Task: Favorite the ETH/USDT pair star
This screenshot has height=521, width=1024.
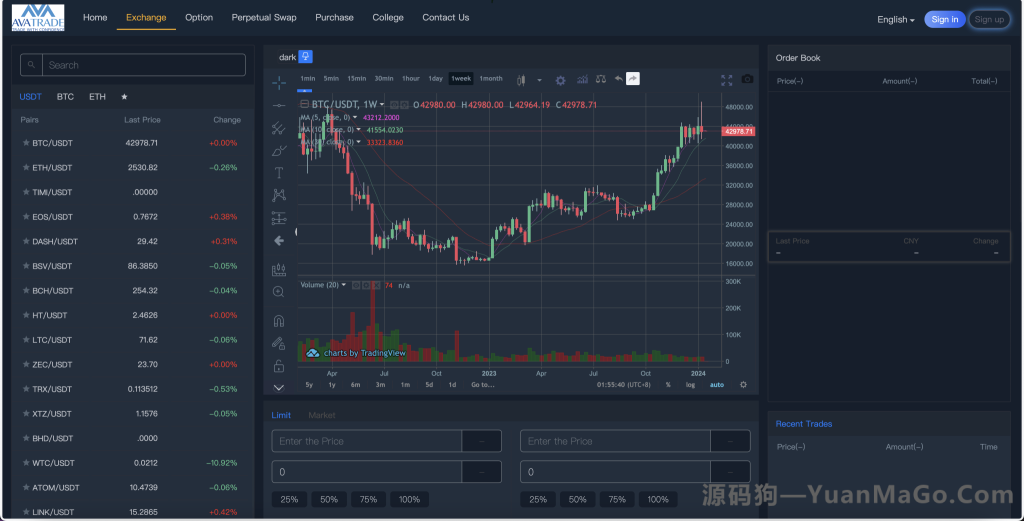Action: pos(26,167)
